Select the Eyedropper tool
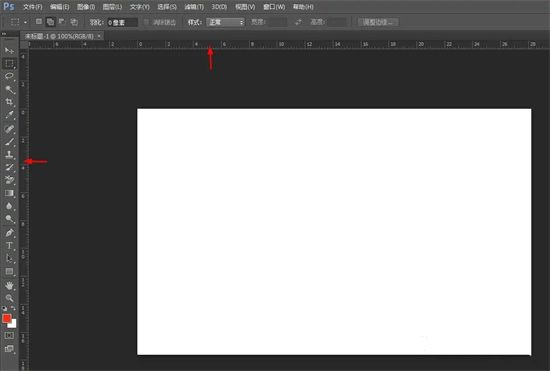Screen dimensions: 550x371 click(9, 115)
